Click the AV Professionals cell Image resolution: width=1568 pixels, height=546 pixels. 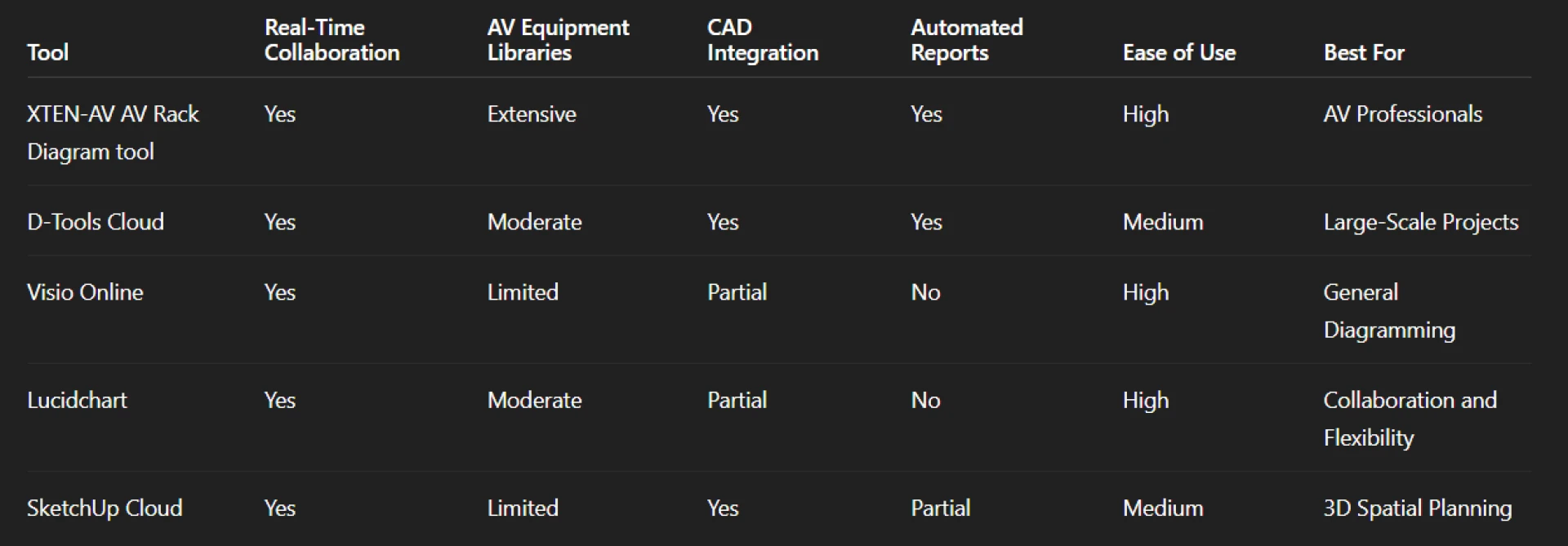point(1402,114)
